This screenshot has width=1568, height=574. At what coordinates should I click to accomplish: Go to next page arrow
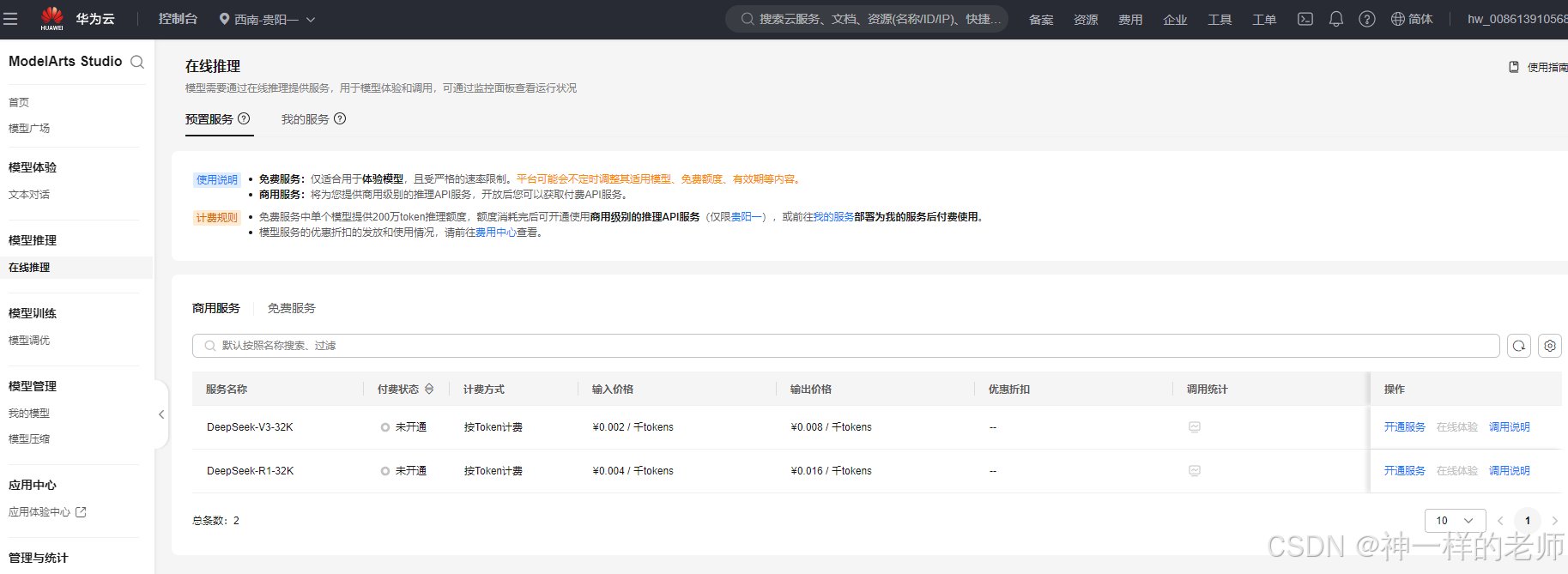1554,521
